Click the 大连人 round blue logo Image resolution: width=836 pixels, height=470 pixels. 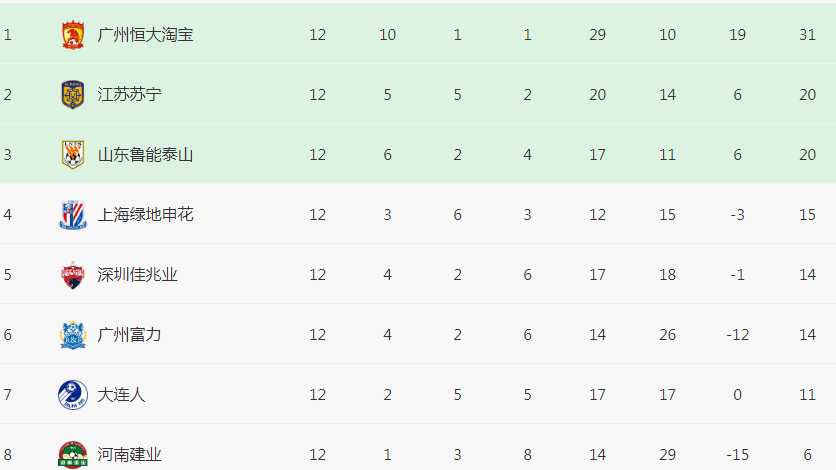(73, 395)
